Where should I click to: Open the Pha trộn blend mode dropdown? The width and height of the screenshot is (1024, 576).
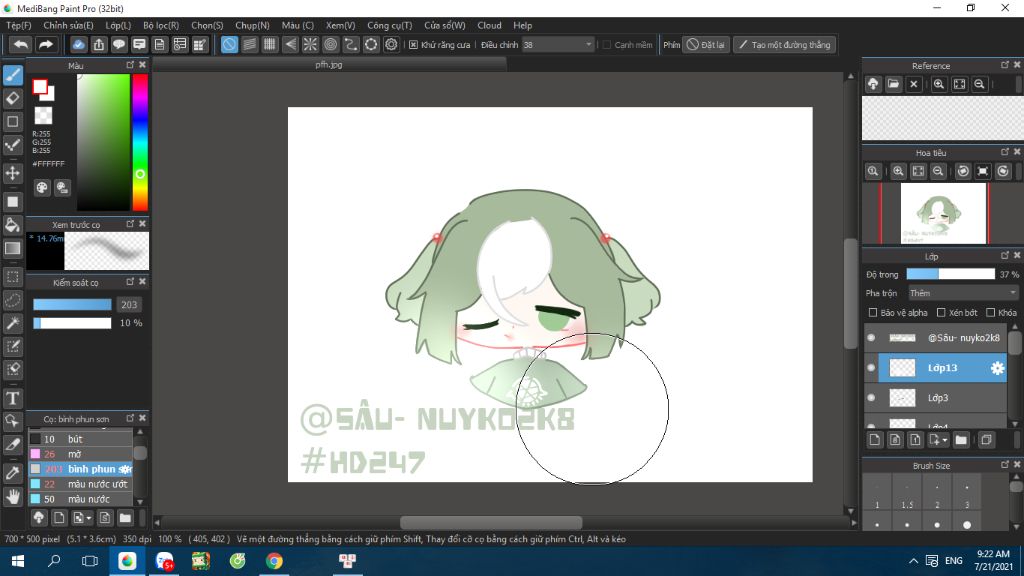963,293
